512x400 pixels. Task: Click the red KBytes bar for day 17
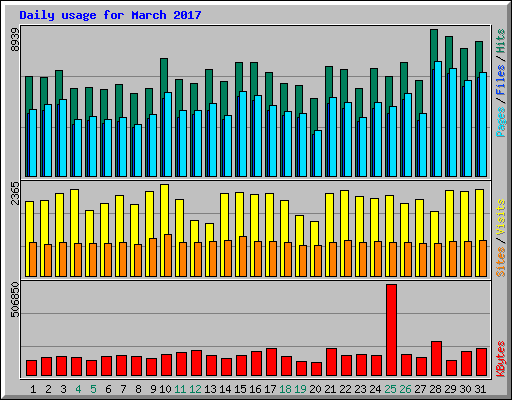(271, 362)
